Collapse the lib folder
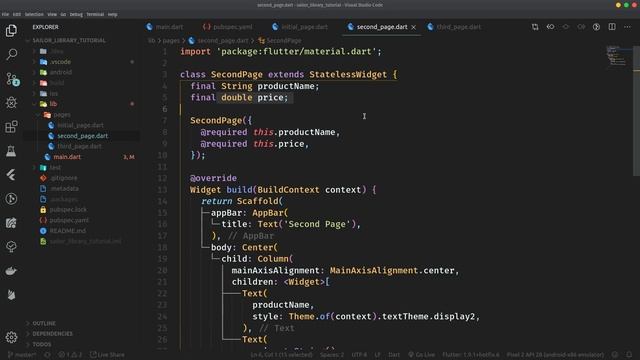640x360 pixels. pos(34,104)
